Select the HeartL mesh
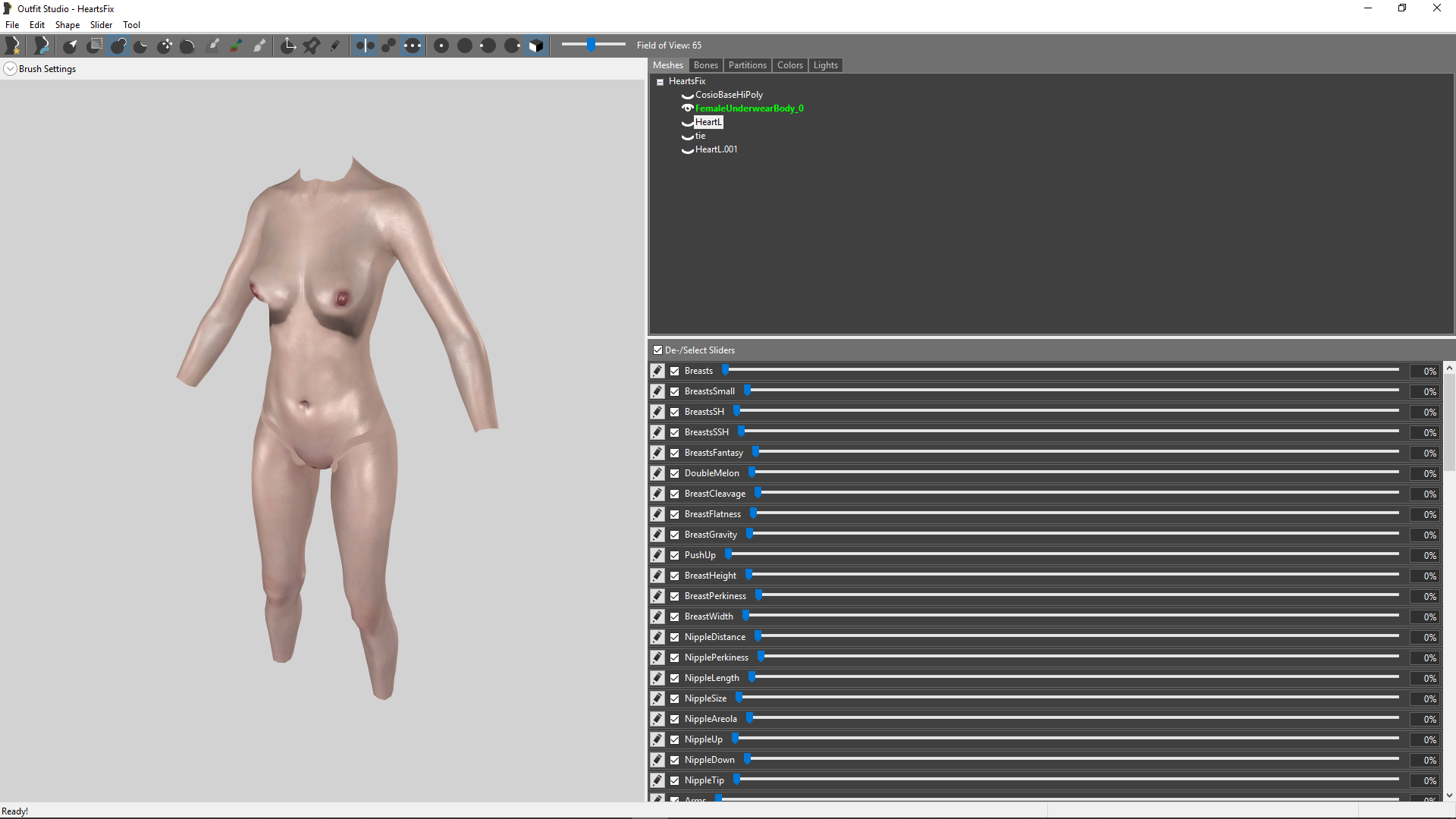1456x819 pixels. pyautogui.click(x=708, y=122)
